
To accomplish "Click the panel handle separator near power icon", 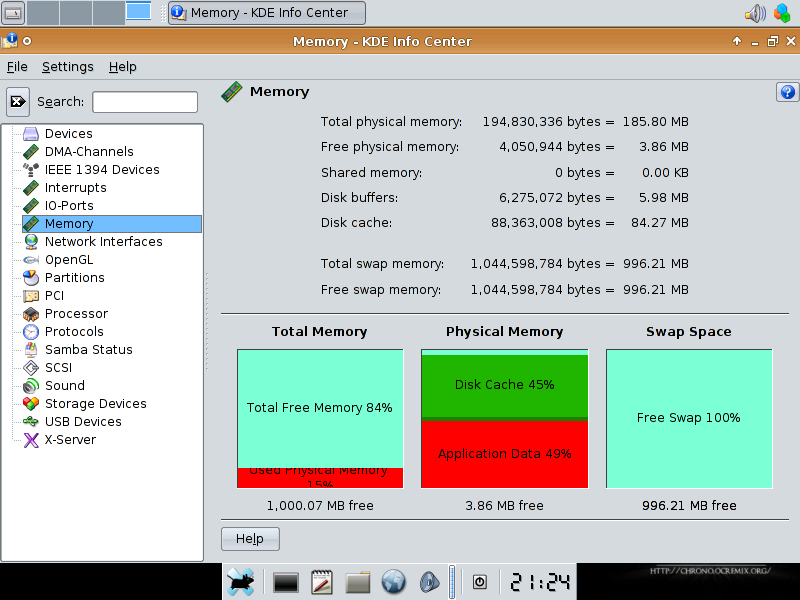I will click(452, 582).
